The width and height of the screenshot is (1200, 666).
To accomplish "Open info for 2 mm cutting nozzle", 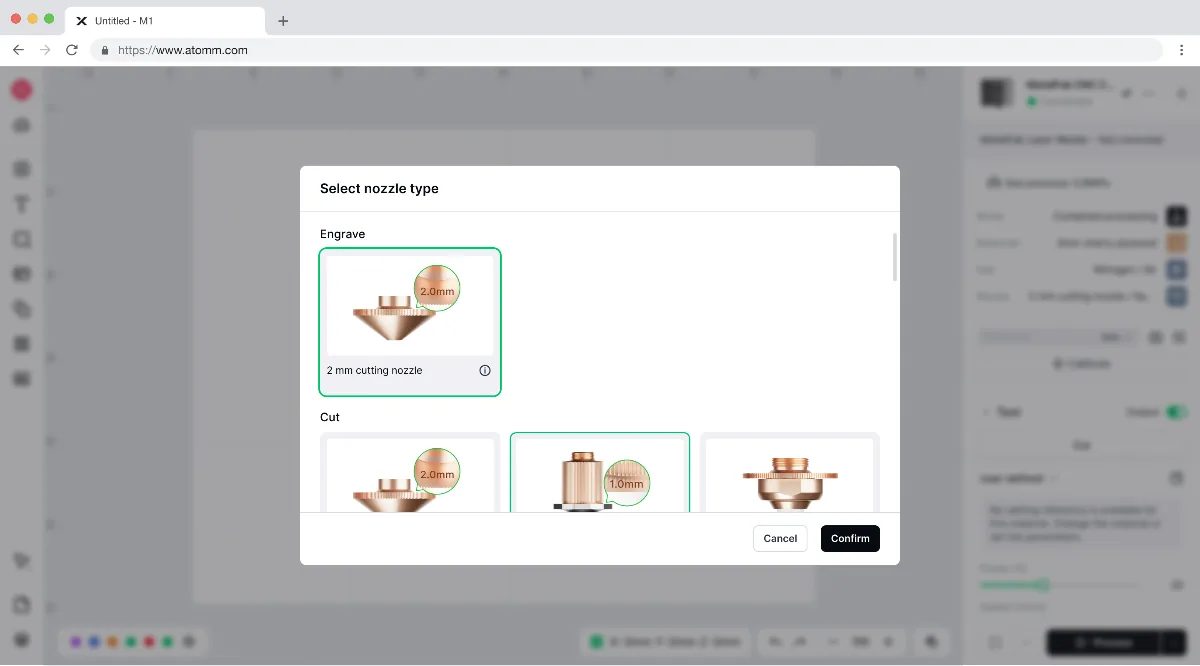I will click(485, 370).
